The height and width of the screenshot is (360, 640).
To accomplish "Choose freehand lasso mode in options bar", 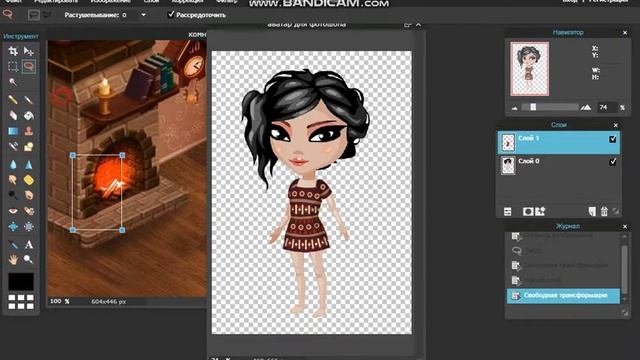I will click(33, 15).
